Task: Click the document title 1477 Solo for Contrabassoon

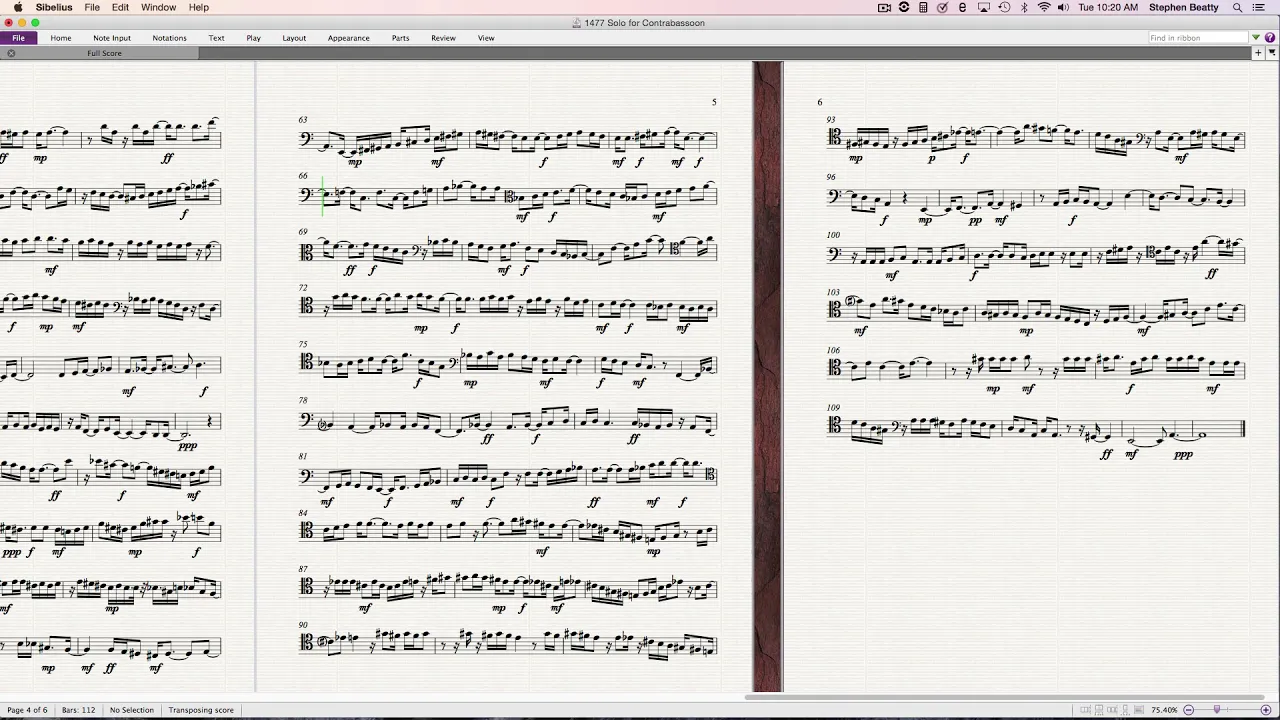Action: pos(644,23)
